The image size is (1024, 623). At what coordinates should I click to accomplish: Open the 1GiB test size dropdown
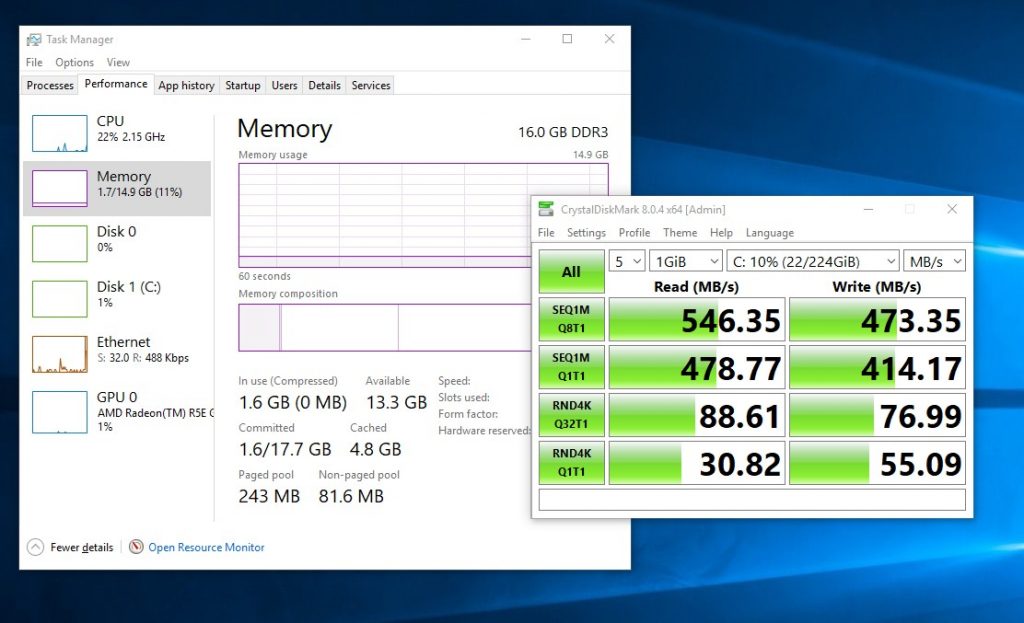pos(686,261)
